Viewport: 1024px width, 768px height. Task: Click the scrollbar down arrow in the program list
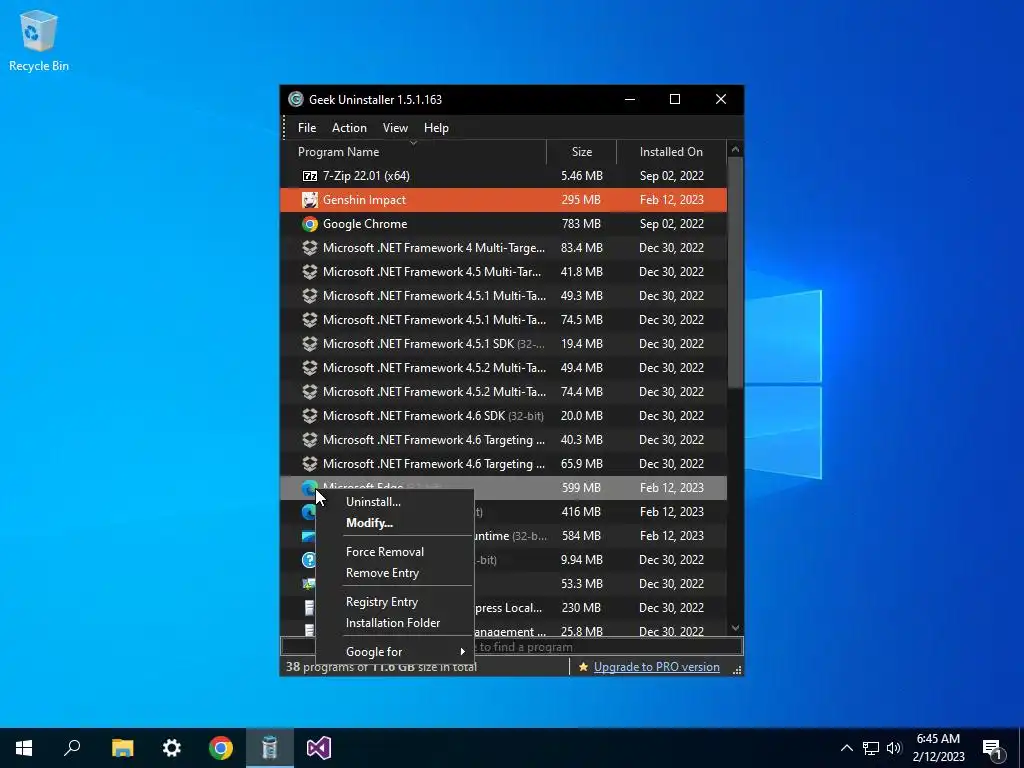[x=735, y=628]
